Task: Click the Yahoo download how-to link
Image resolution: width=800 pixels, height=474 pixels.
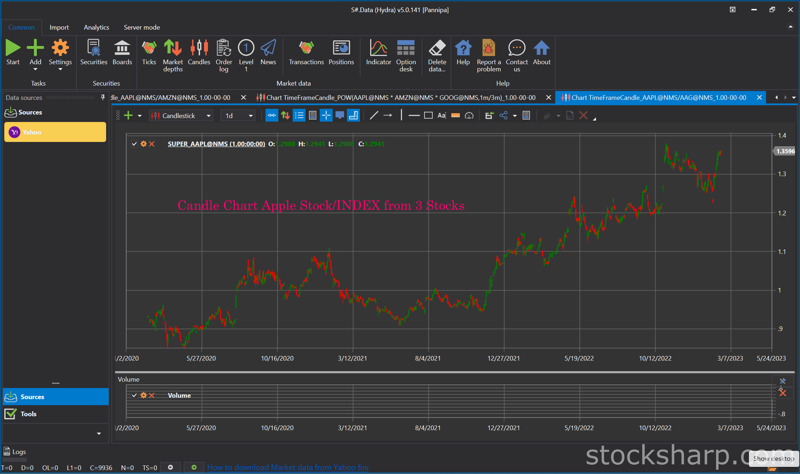Action: pos(287,467)
